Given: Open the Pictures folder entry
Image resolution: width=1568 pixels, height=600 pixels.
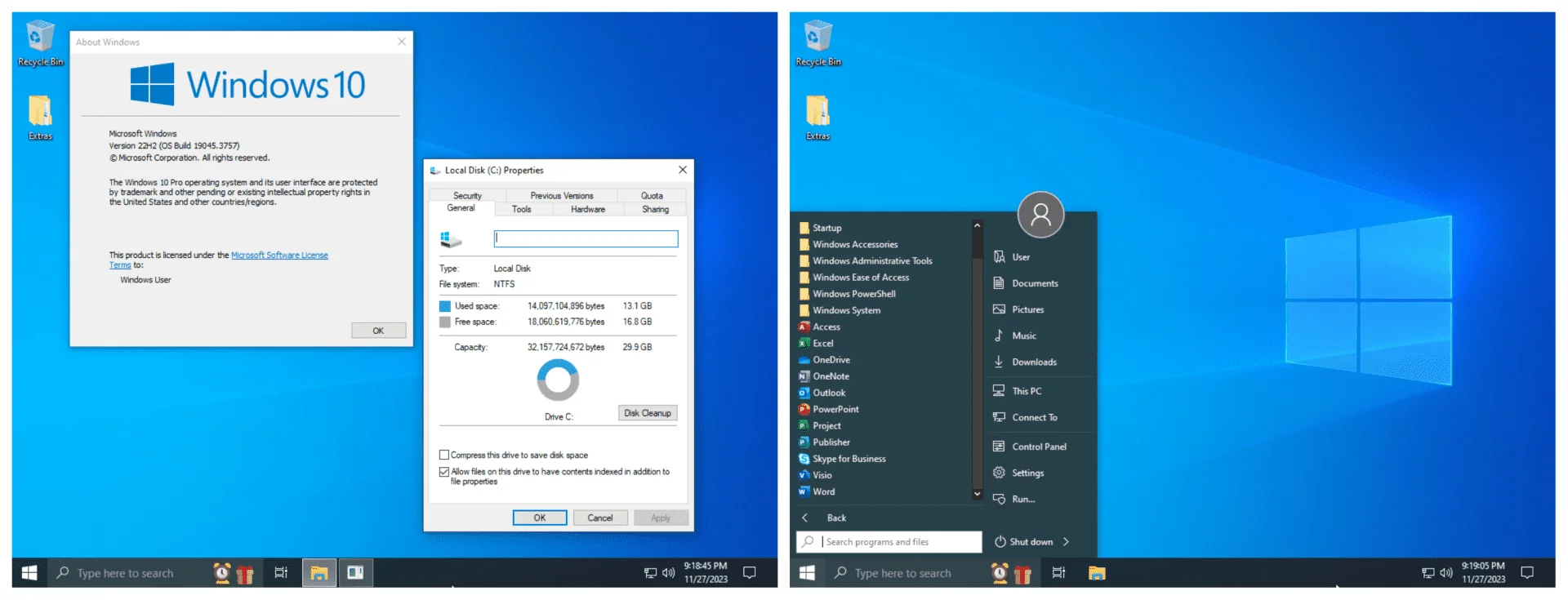Looking at the screenshot, I should point(1018,309).
